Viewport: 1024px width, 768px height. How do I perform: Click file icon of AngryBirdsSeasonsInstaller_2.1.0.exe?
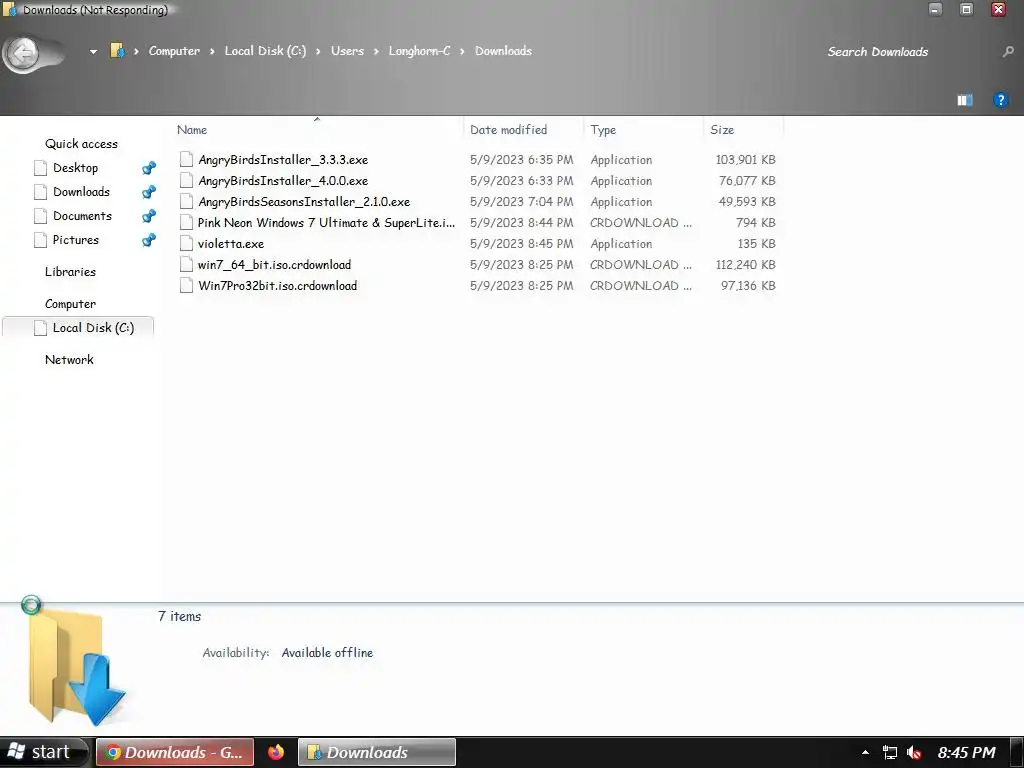tap(186, 201)
